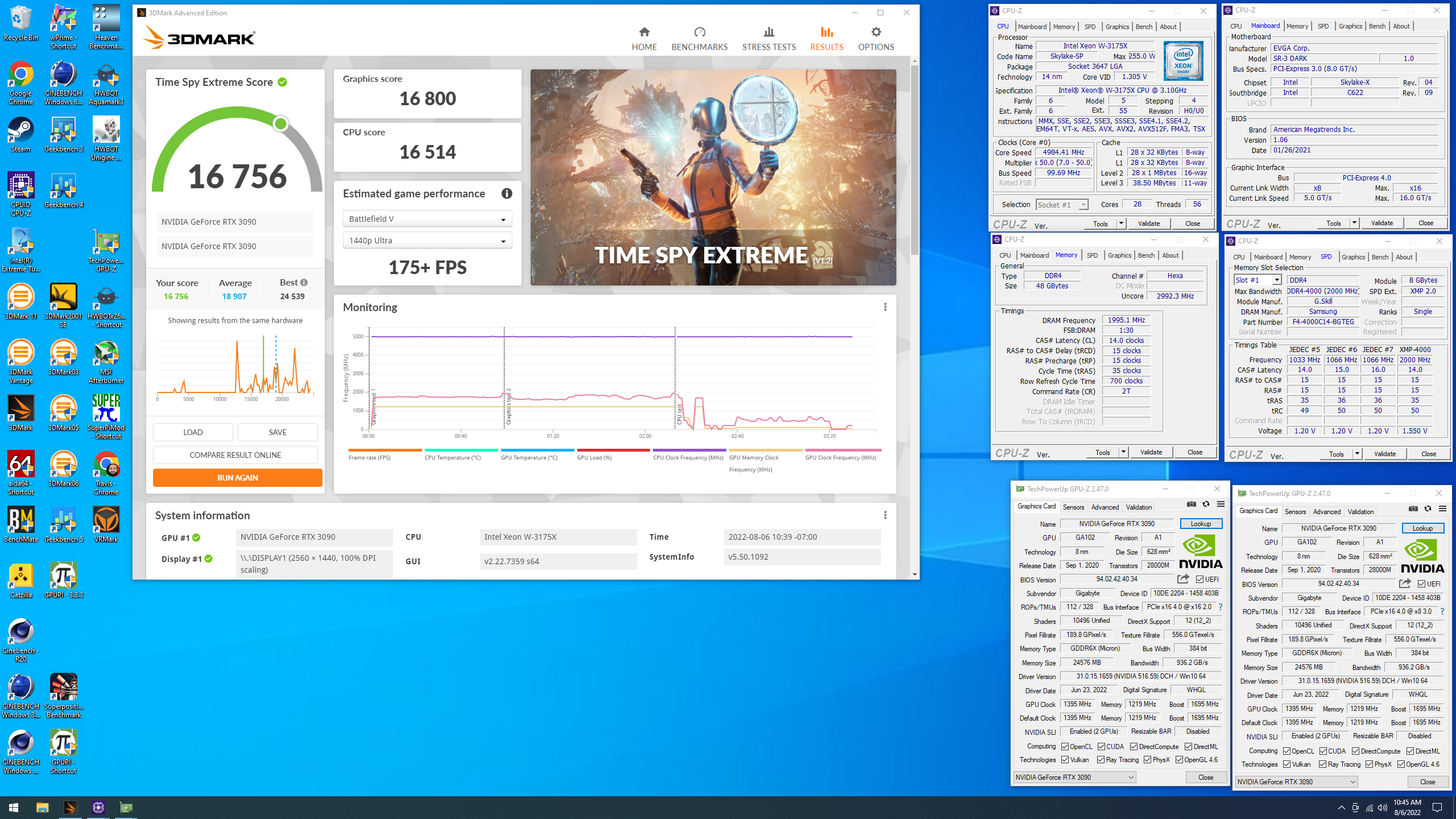This screenshot has width=1456, height=819.
Task: Open 3DMark OPTIONS gear
Action: tap(876, 39)
